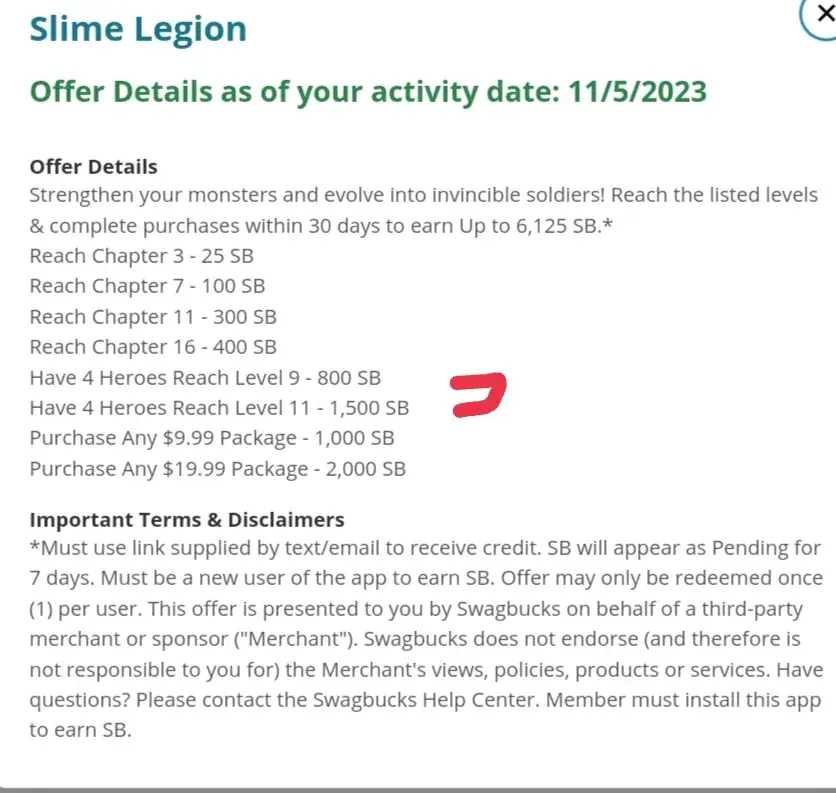
Task: Click Have 4 Heroes Reach Level 11 line
Action: pos(219,408)
